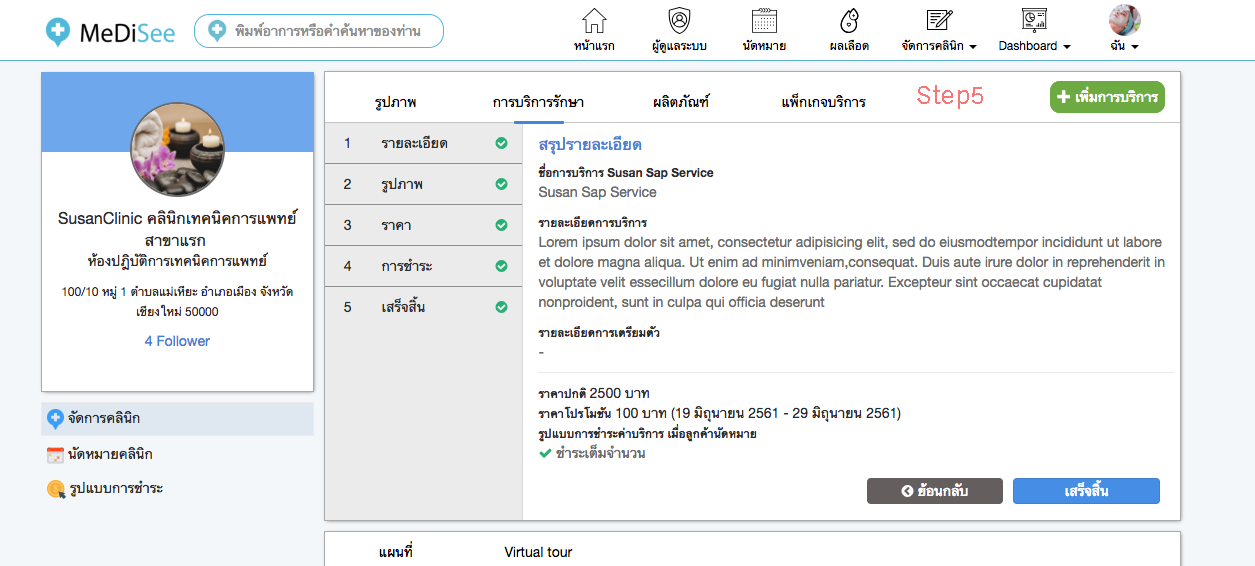Open the user profile dropdown (ฉัน)

coord(1124,46)
